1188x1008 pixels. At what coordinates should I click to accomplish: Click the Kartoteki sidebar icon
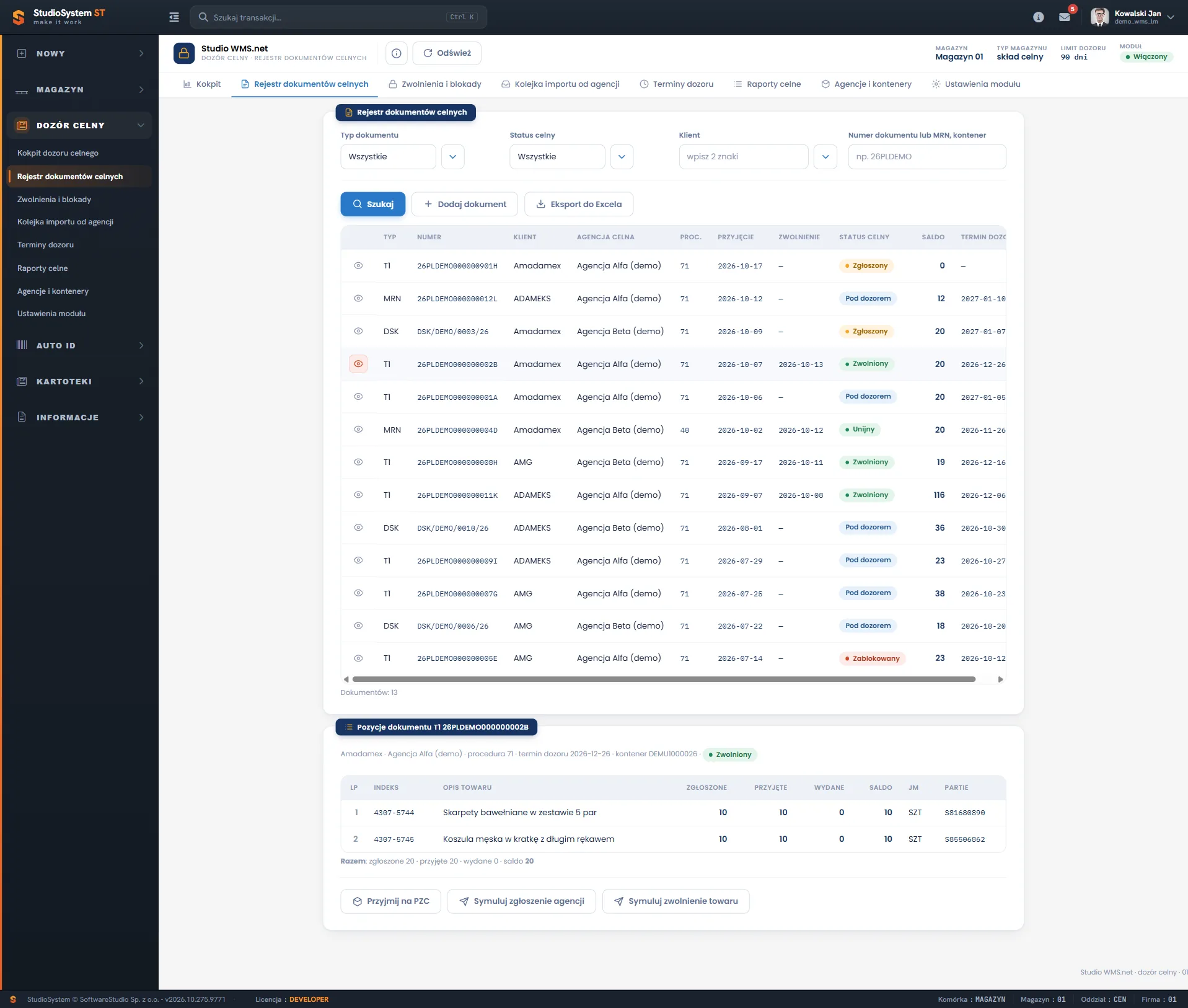click(x=22, y=381)
